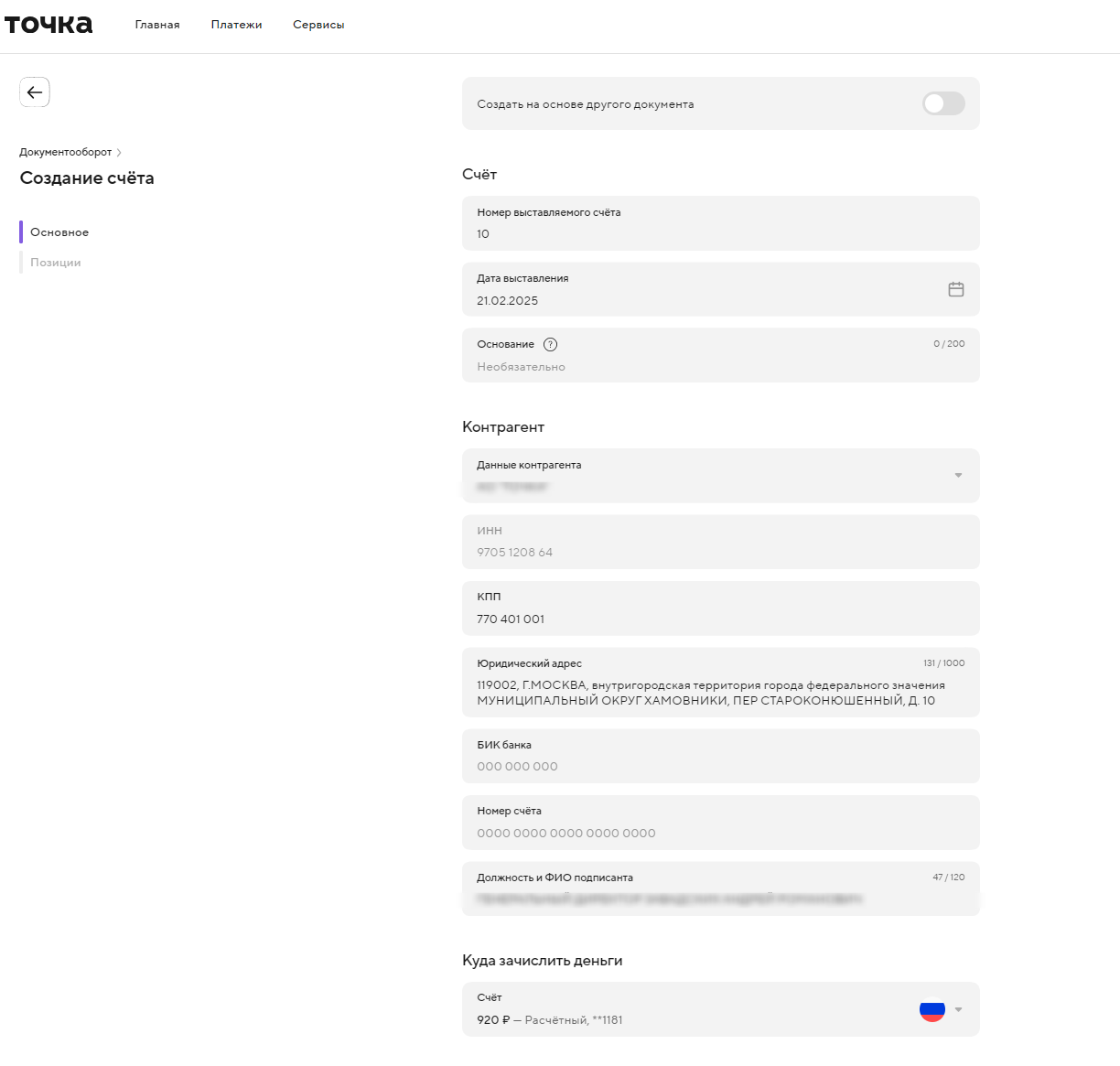This screenshot has height=1066, width=1120.
Task: Click the Russian flag currency icon
Action: coord(932,1010)
